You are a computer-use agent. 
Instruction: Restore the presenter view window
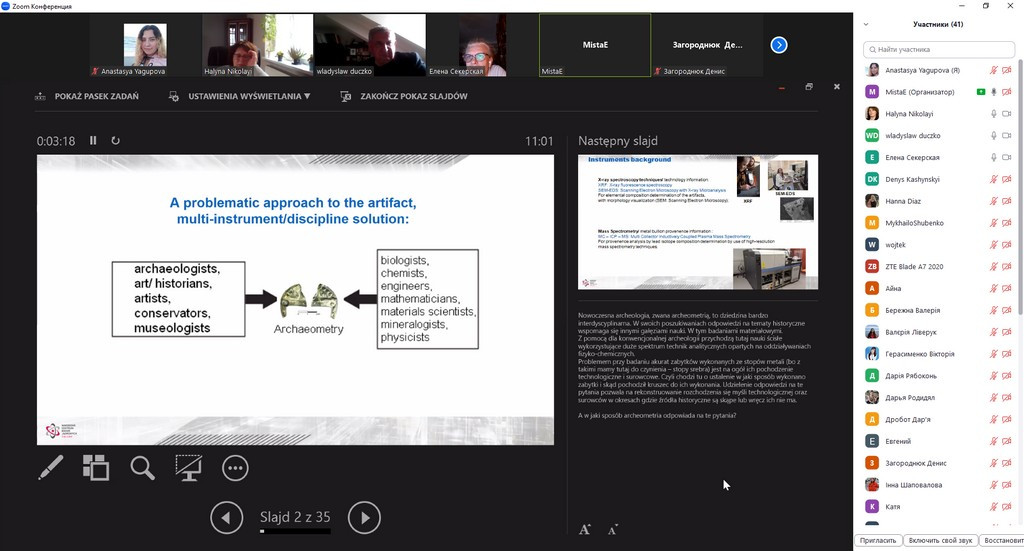click(808, 87)
